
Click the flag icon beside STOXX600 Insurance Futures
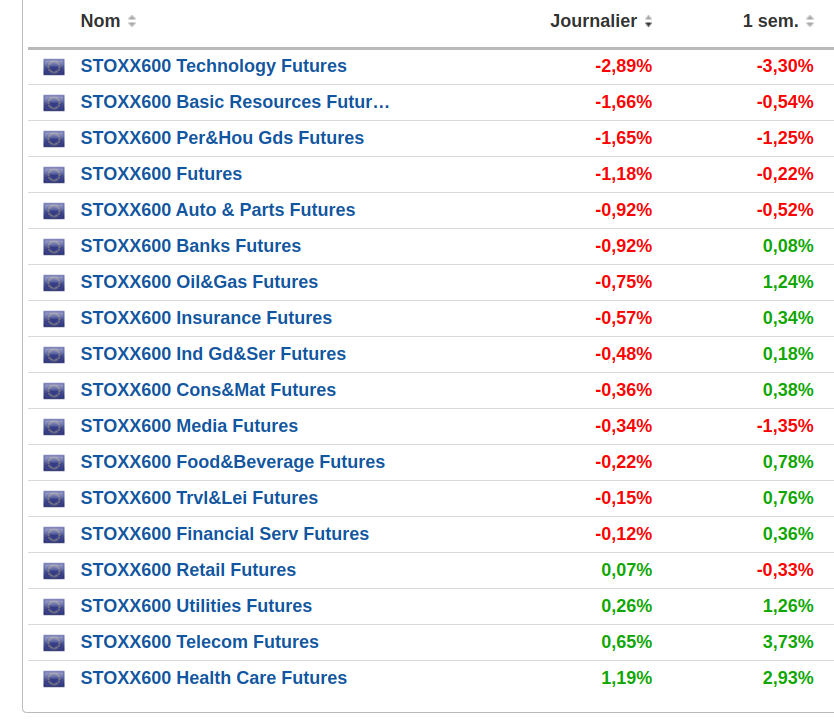54,319
